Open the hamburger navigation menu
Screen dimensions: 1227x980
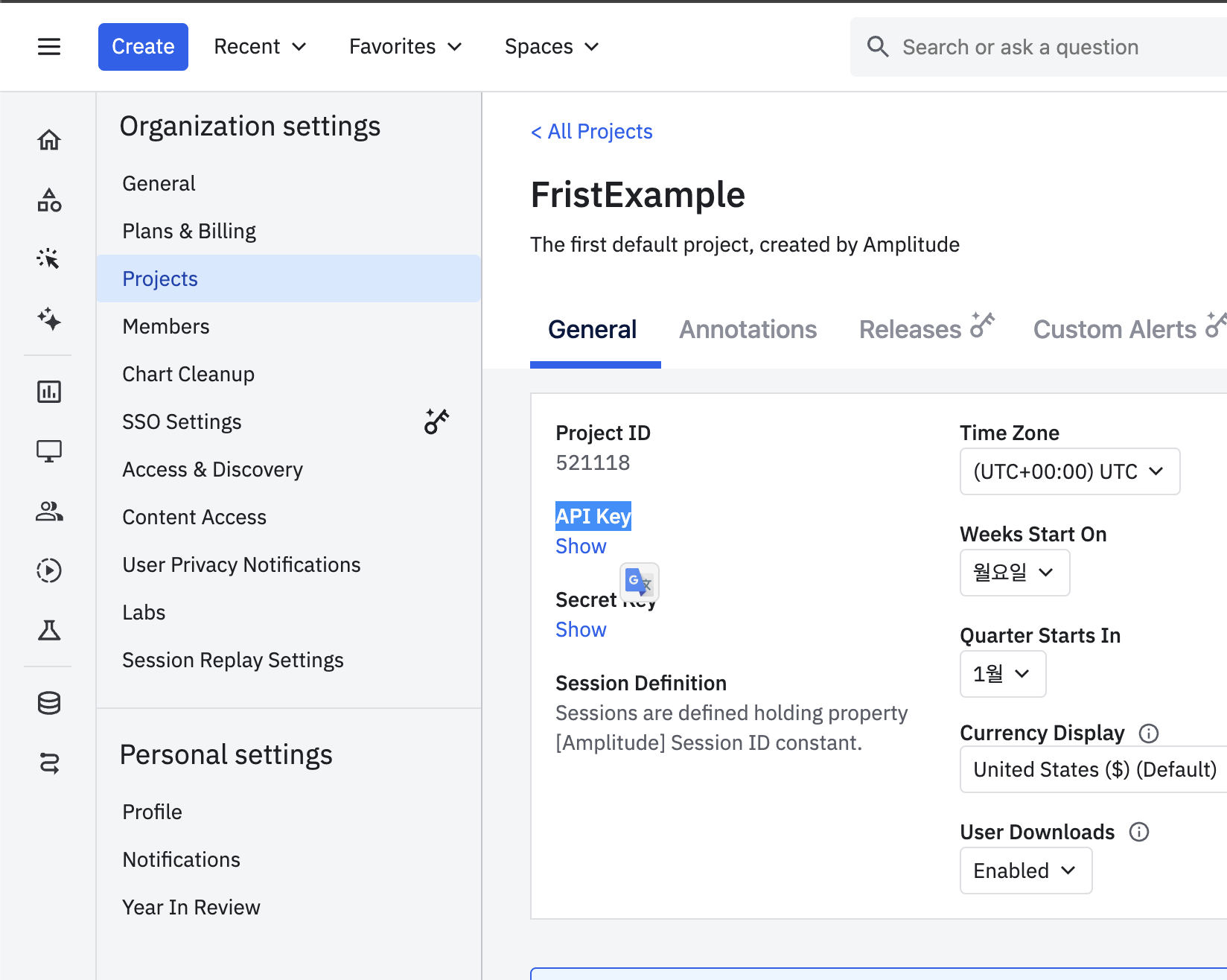pos(49,47)
